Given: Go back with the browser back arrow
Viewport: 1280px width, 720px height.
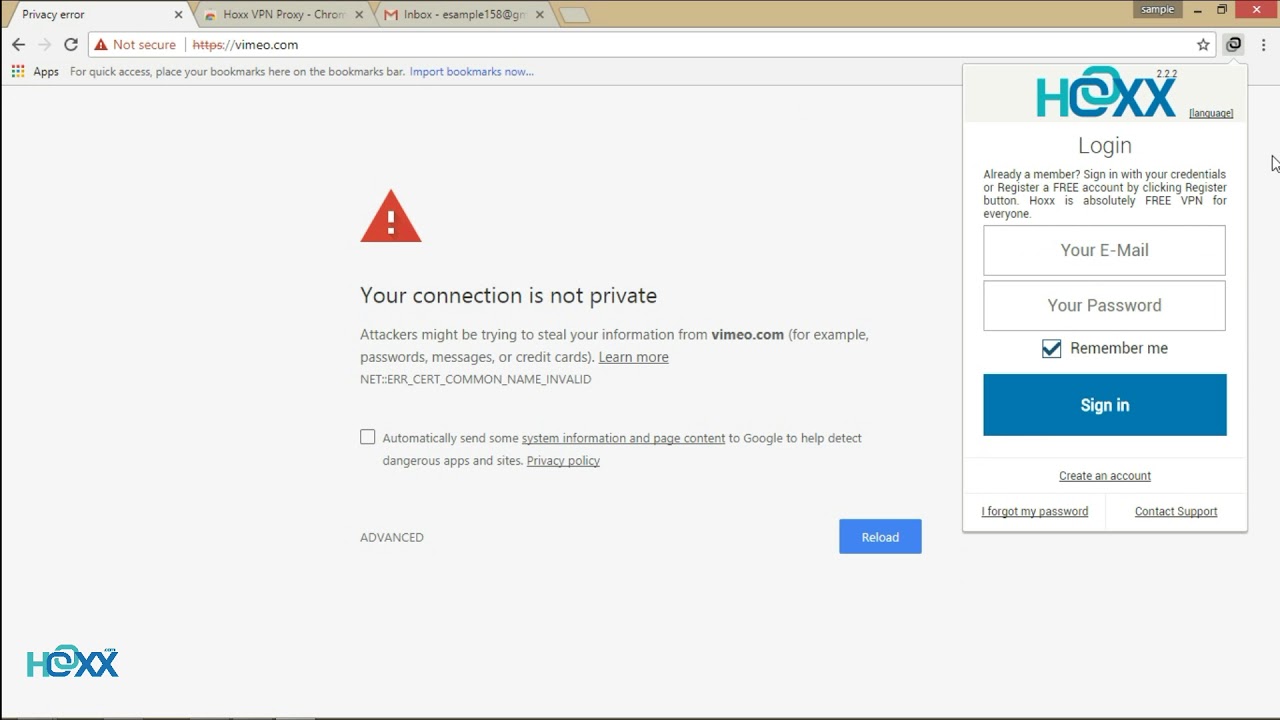Looking at the screenshot, I should coord(18,45).
